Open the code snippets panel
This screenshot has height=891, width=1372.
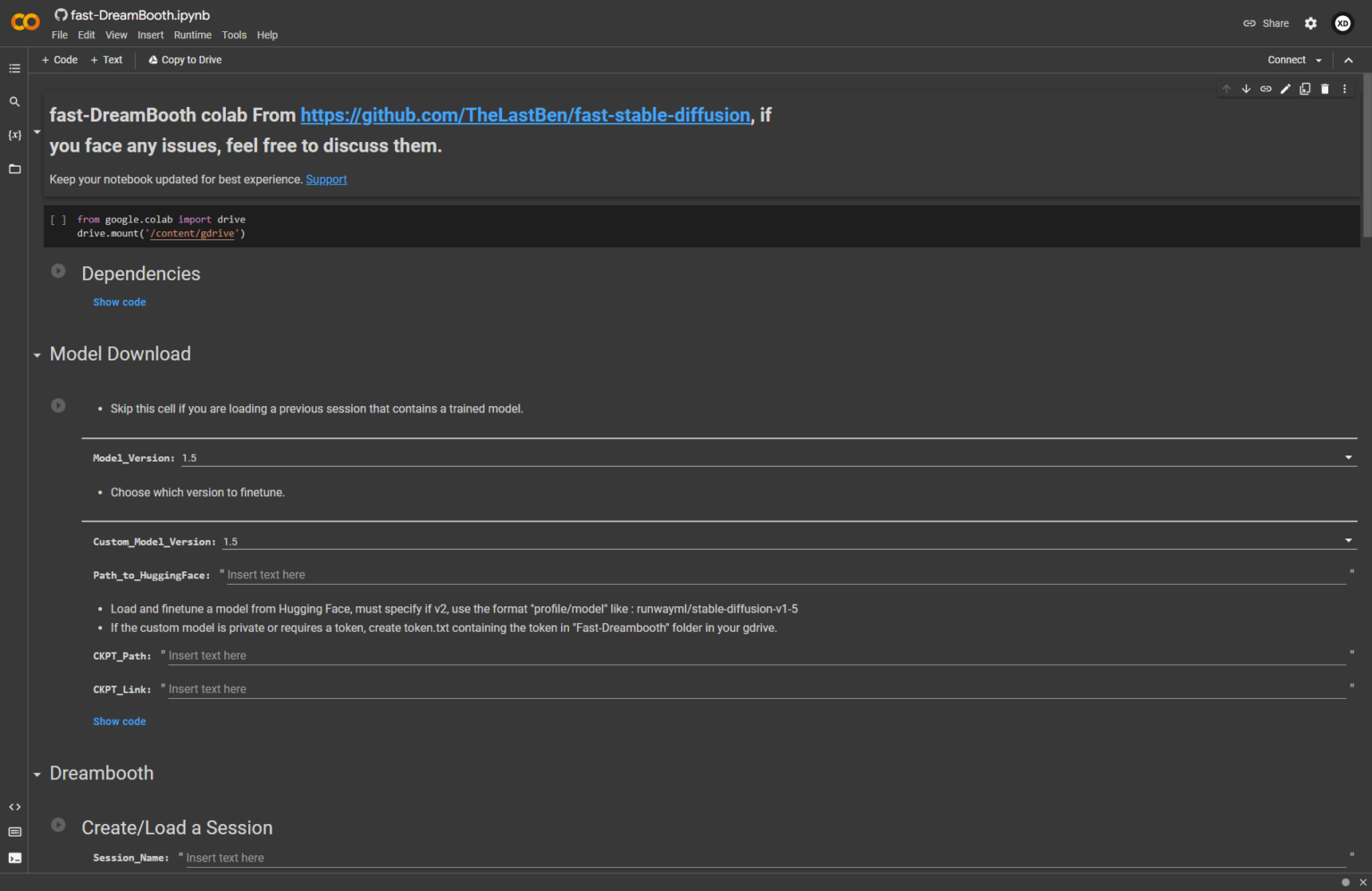(x=14, y=807)
